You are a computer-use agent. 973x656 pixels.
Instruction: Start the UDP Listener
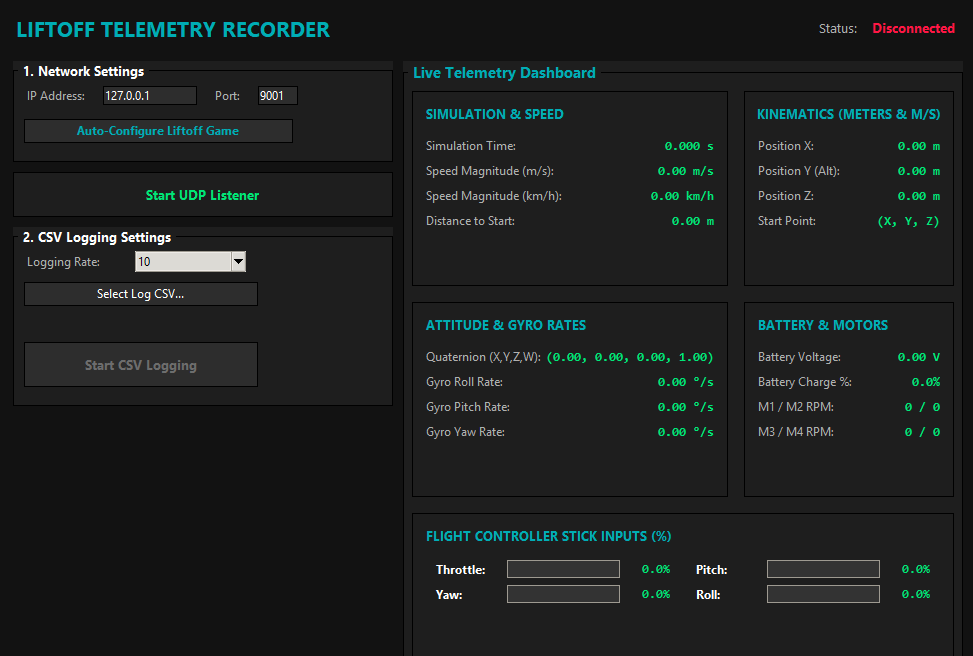(x=202, y=195)
